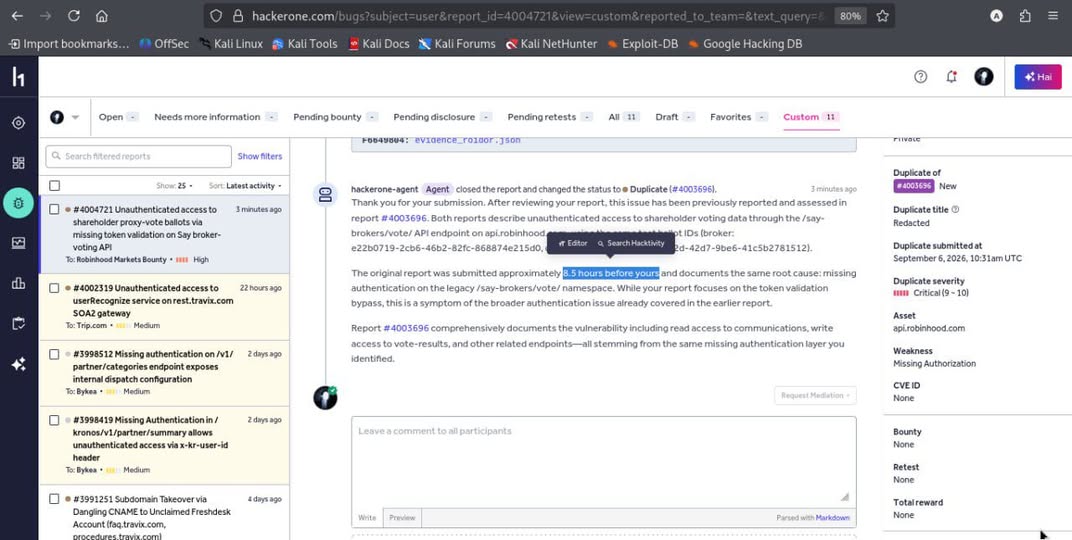Open the Request Mediation dropdown

click(815, 395)
